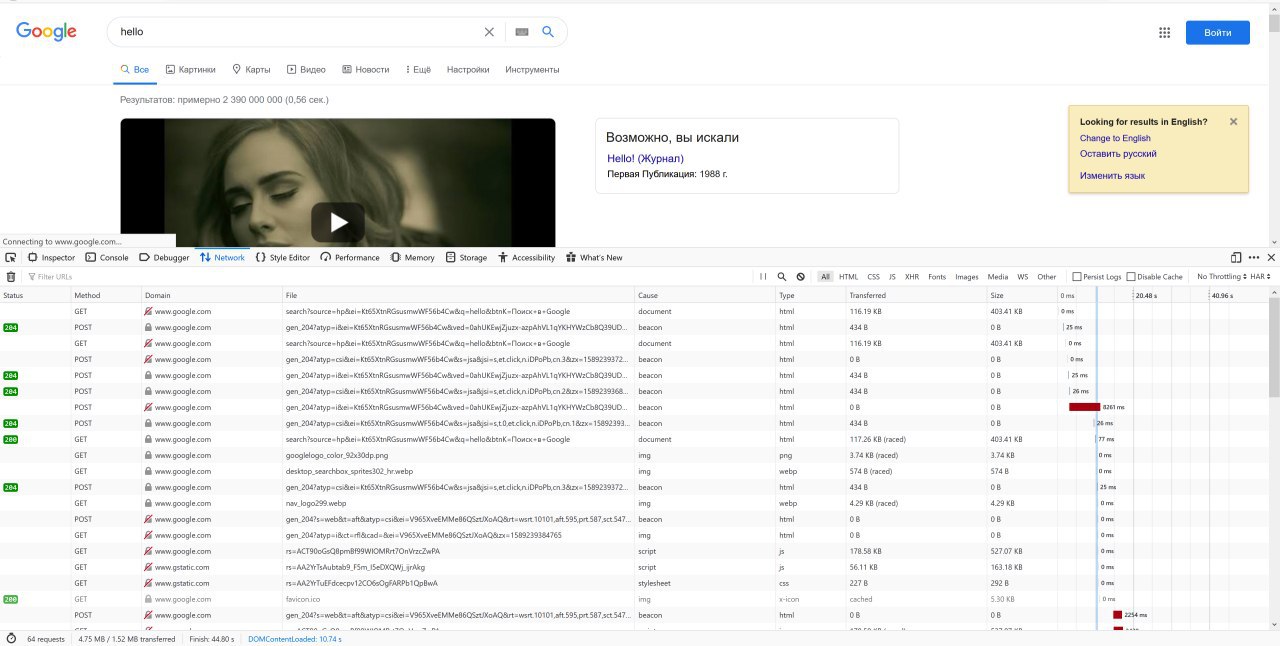Click the Изменить язык link
This screenshot has height=646, width=1280.
(1112, 176)
